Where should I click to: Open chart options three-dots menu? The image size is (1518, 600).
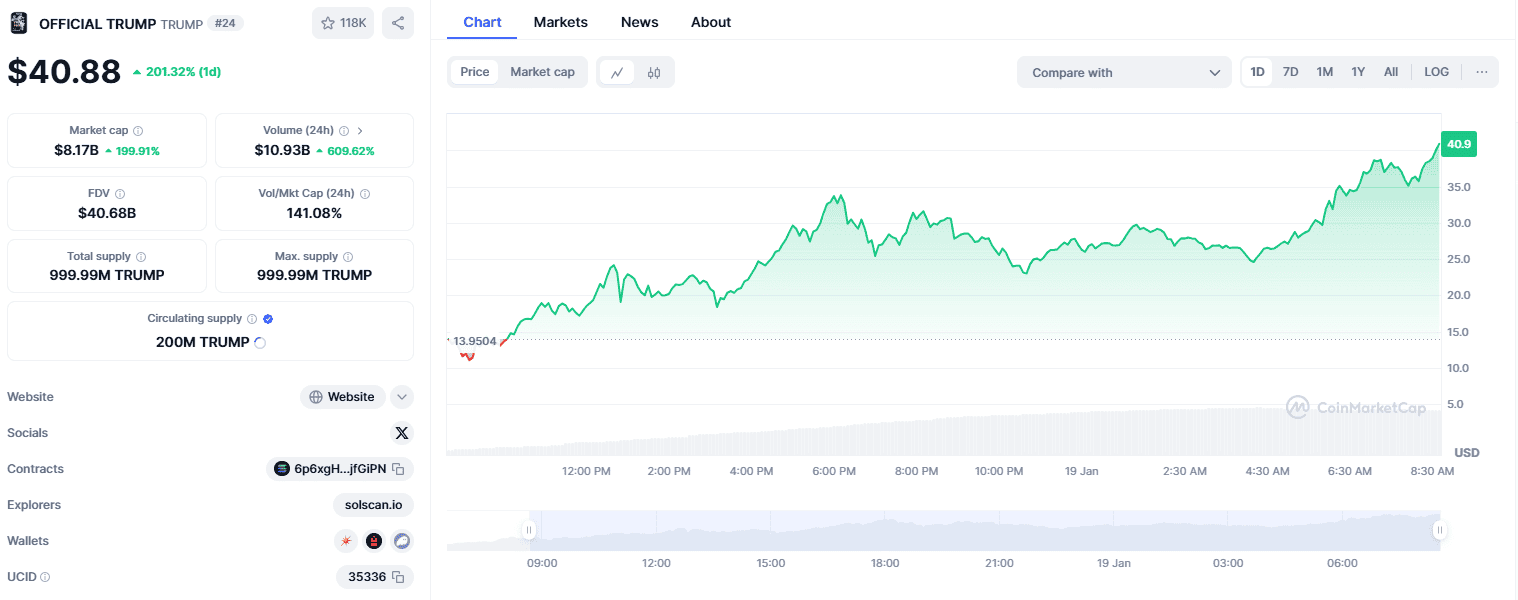[1481, 72]
